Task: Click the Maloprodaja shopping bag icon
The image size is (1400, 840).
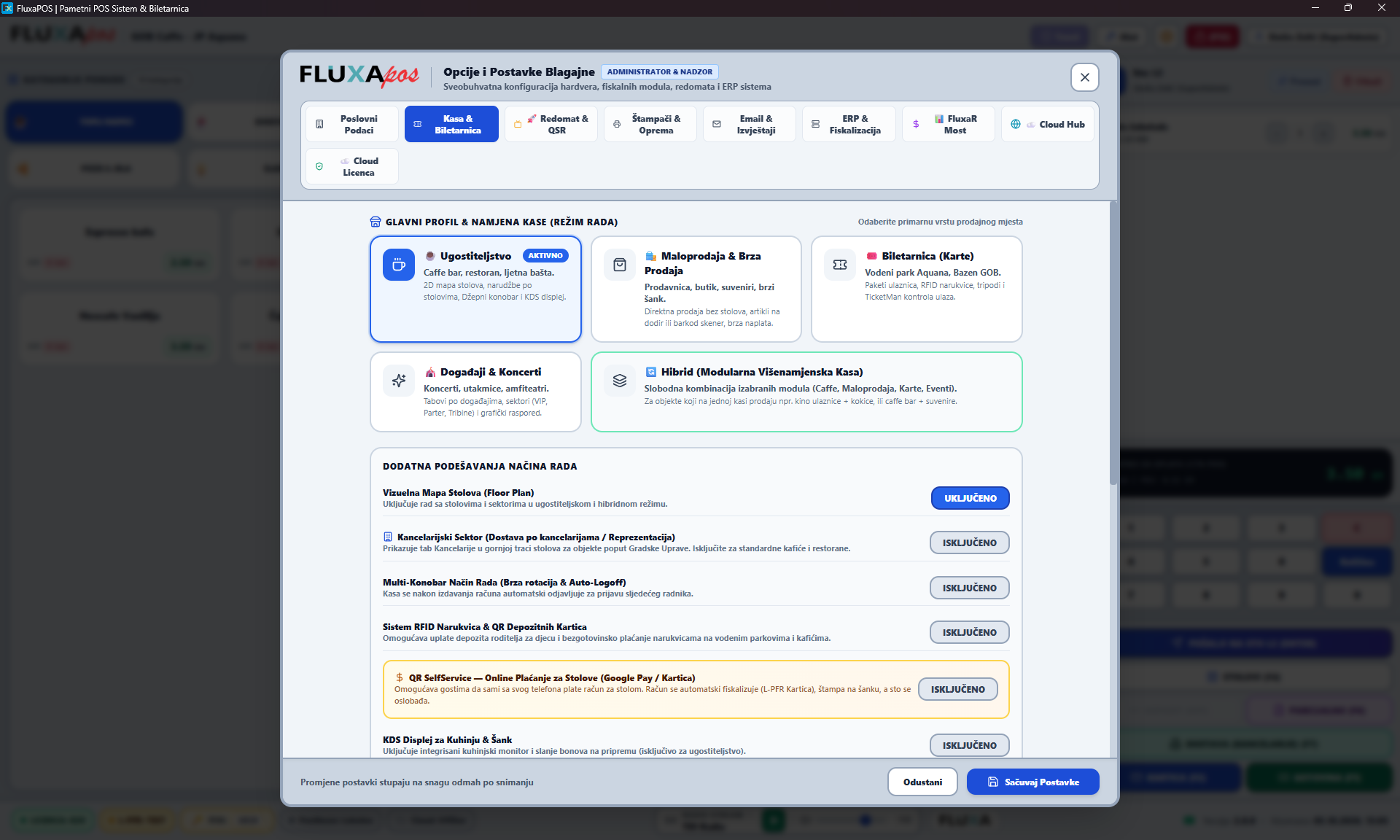Action: [x=620, y=265]
